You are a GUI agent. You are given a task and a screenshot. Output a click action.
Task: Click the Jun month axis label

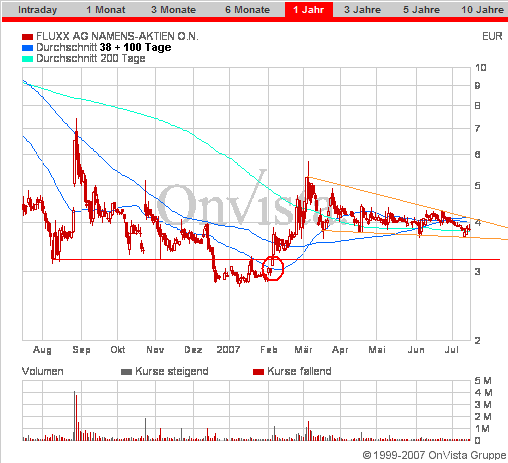pos(416,349)
